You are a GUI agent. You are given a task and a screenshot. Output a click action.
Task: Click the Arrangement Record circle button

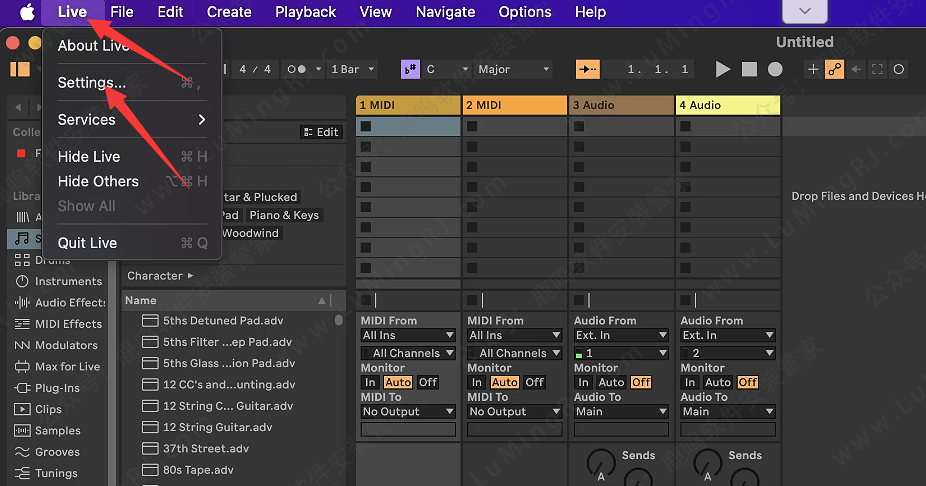coord(775,69)
